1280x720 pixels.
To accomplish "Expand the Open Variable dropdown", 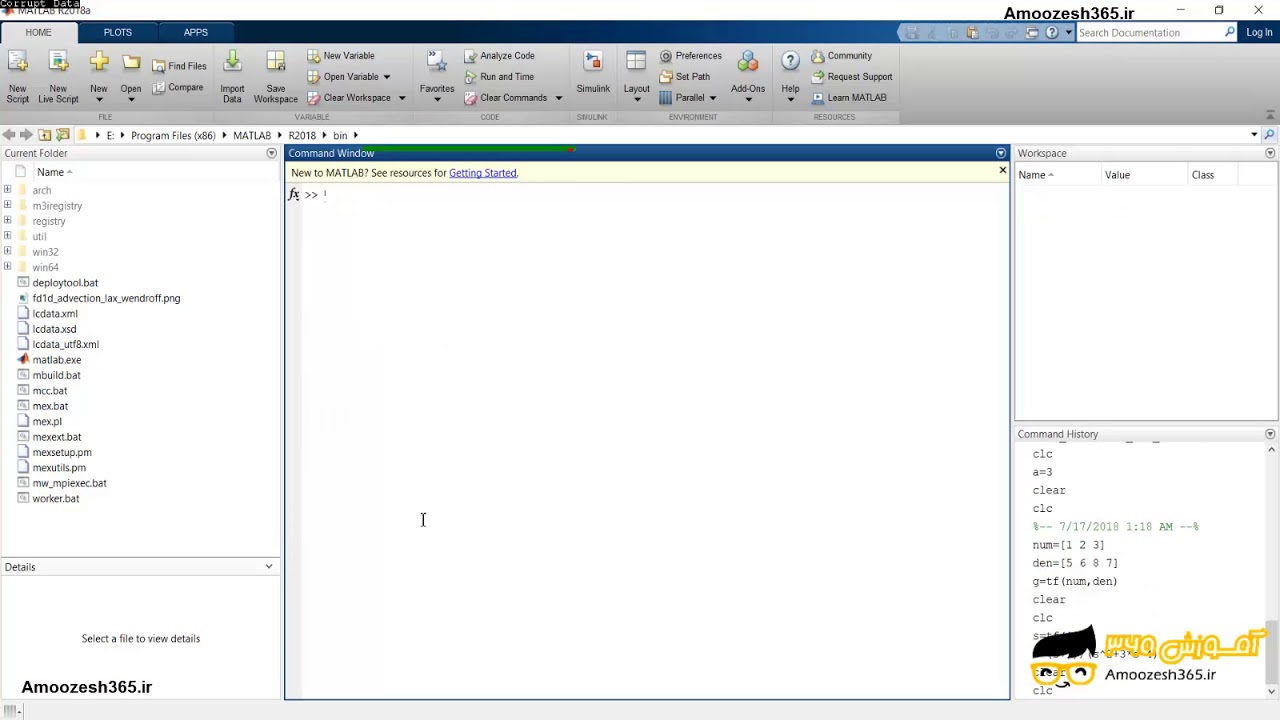I will click(386, 77).
